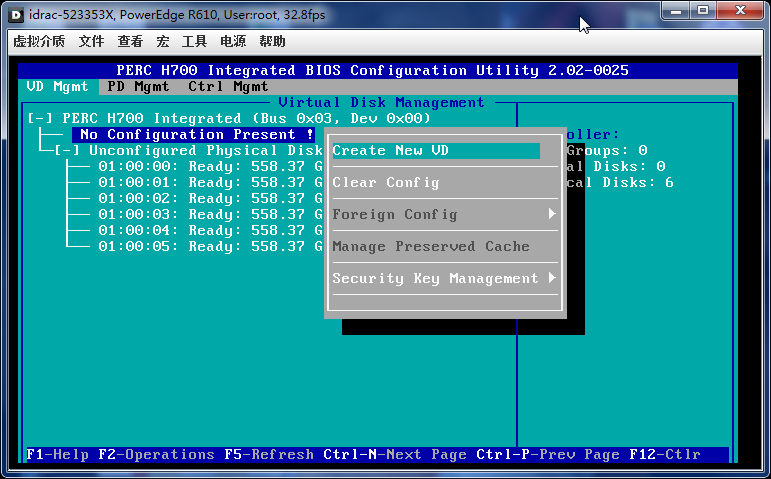This screenshot has width=771, height=479.
Task: Click the PERC H700 BIOS utility title
Action: 372,70
